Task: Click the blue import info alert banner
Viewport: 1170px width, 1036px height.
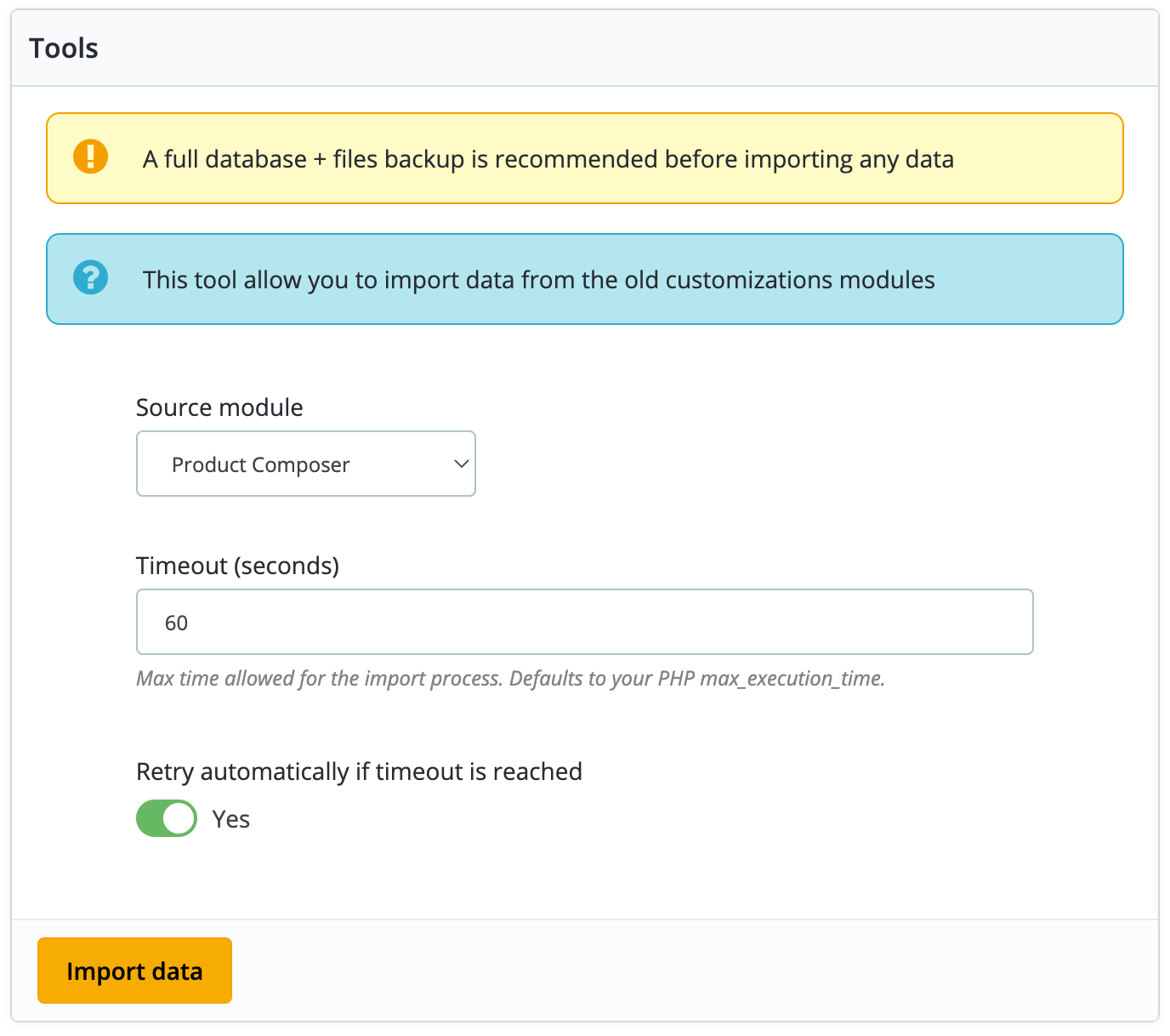Action: [585, 279]
